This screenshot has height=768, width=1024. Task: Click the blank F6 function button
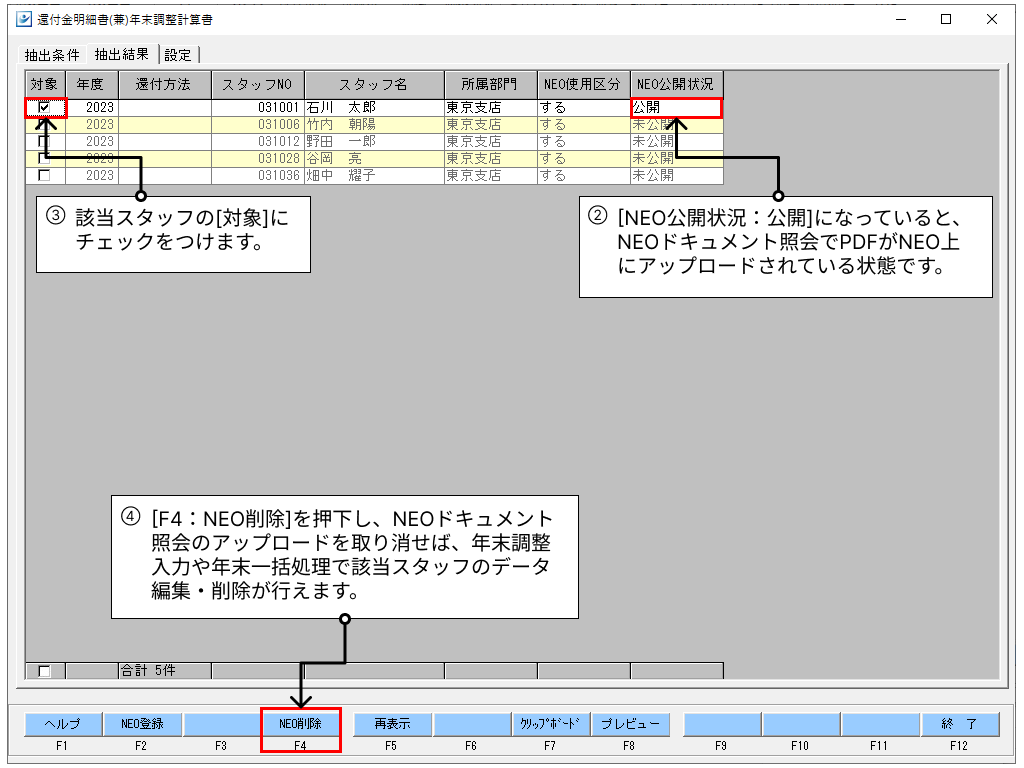point(472,724)
